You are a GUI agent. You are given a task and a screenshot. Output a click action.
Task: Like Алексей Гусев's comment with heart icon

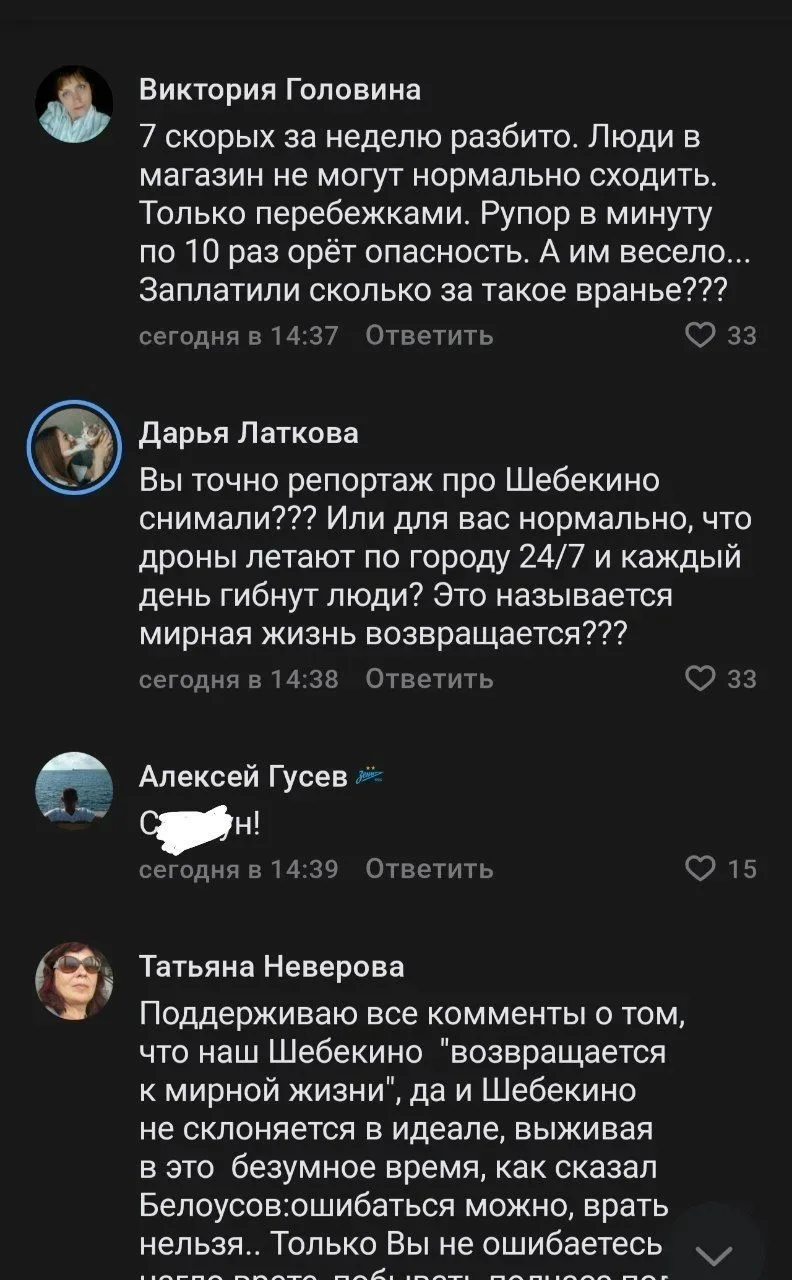click(x=702, y=869)
